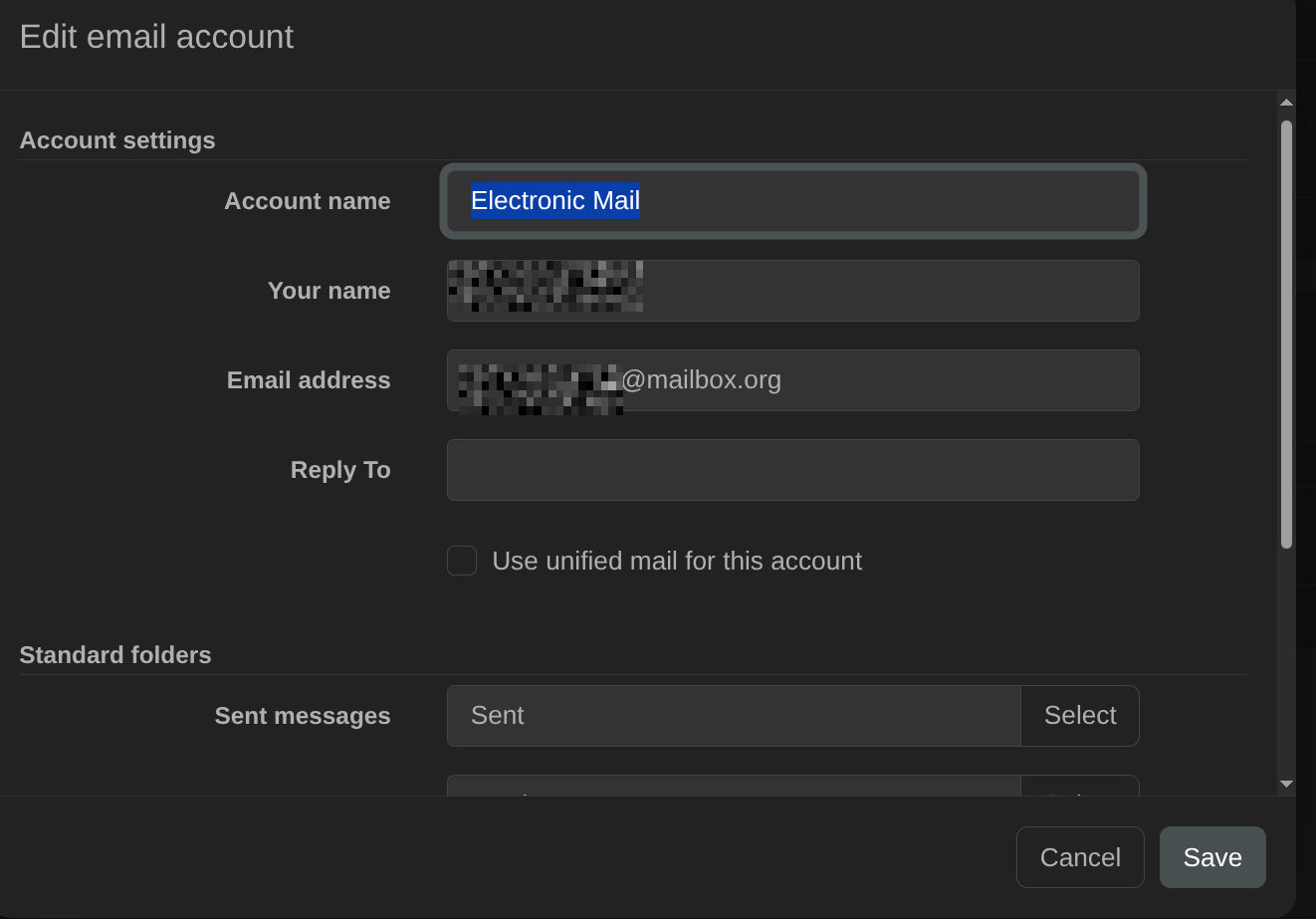Click the 'Edit email account' dialog title
Screen dimensions: 1316x919
click(156, 37)
